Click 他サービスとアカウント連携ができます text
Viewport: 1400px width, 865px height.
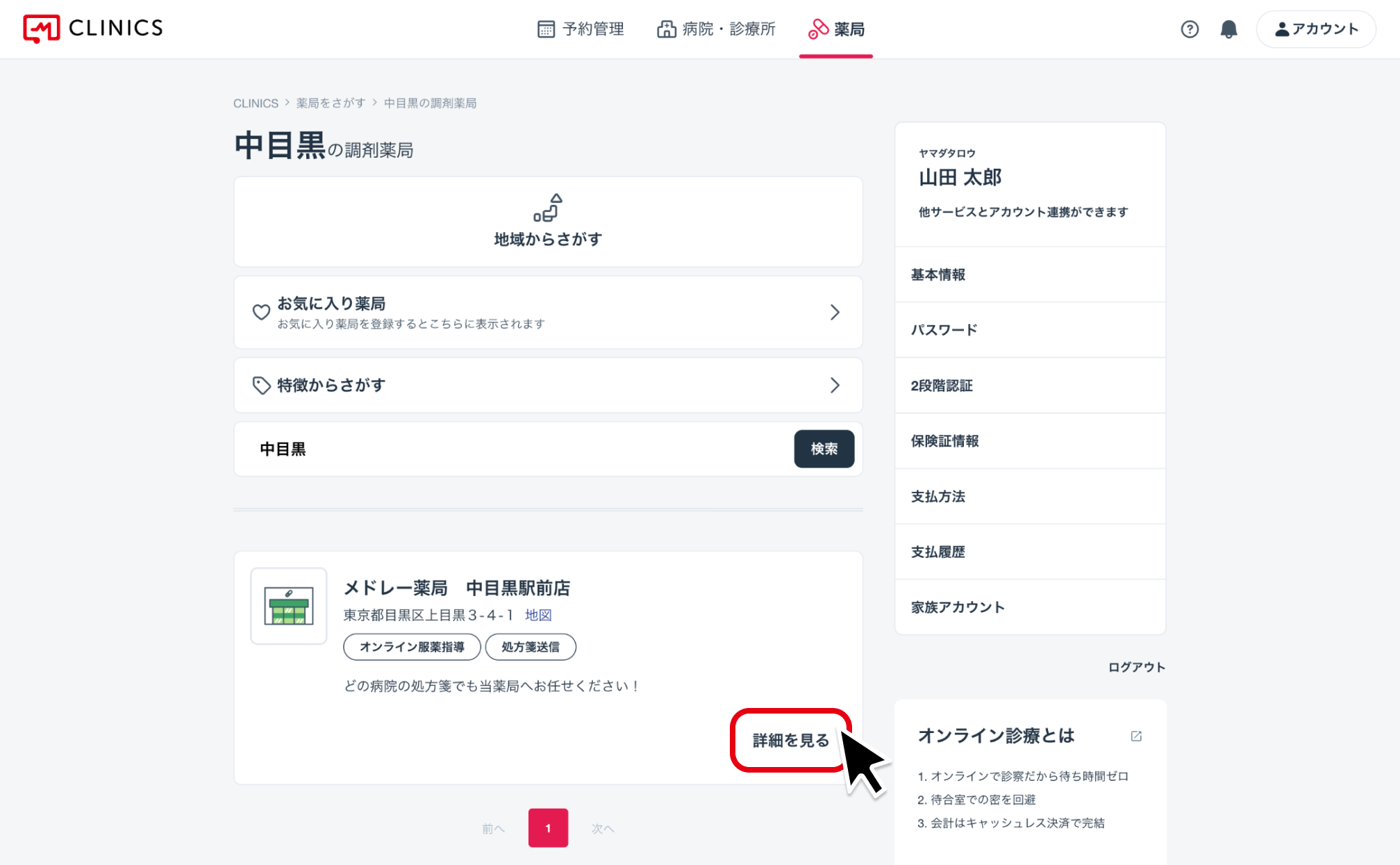[1024, 212]
